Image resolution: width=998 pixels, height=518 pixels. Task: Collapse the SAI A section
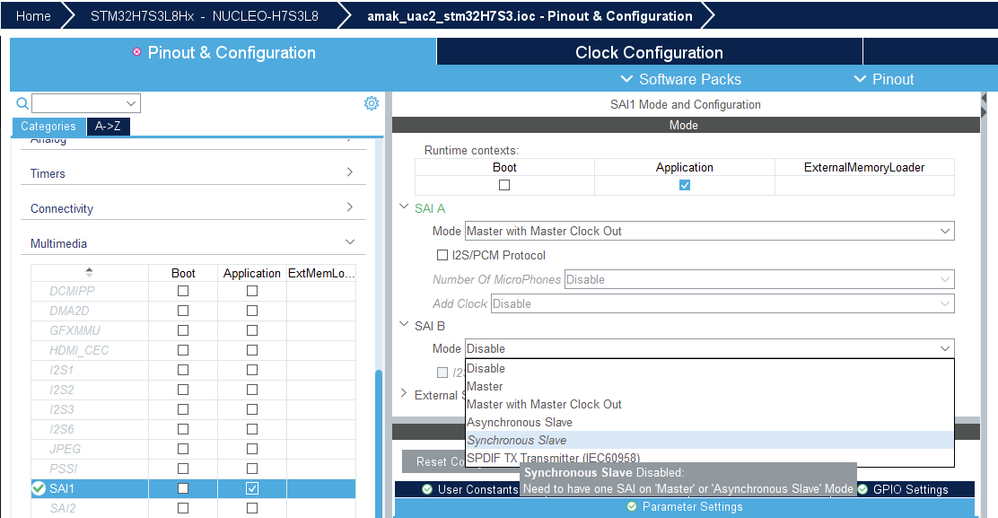404,207
